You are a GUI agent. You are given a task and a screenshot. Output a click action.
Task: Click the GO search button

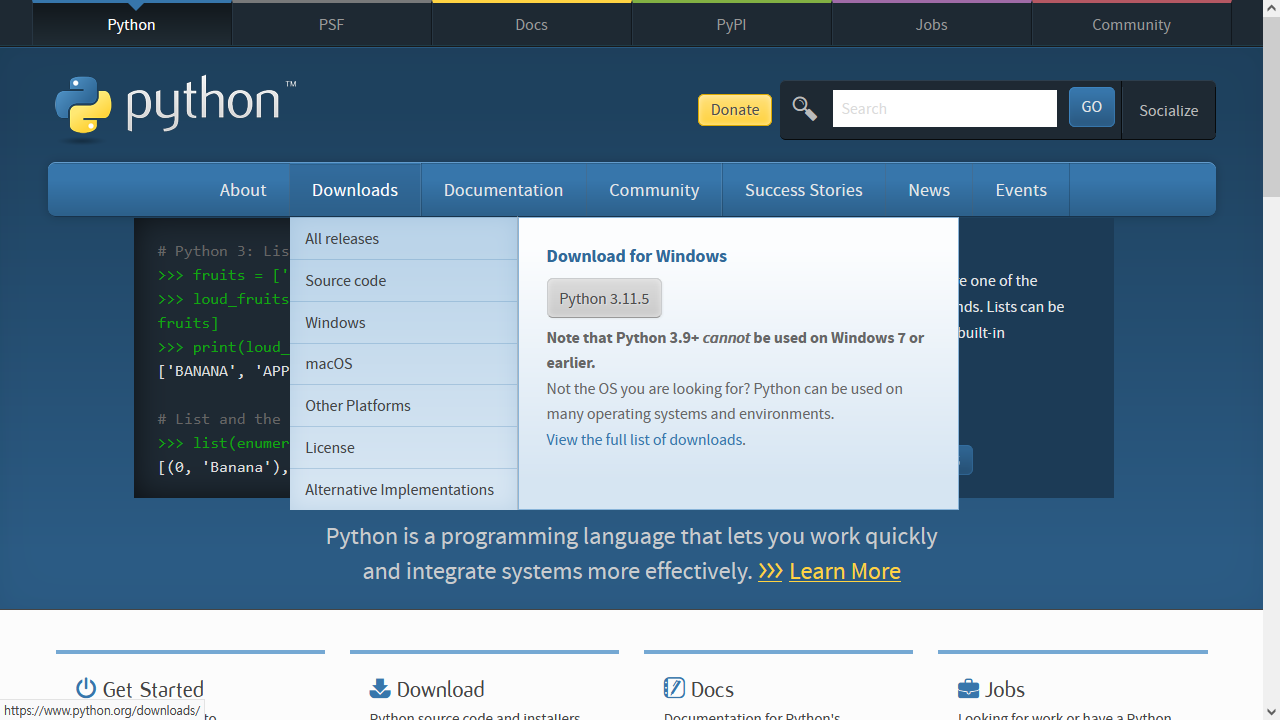(x=1092, y=107)
